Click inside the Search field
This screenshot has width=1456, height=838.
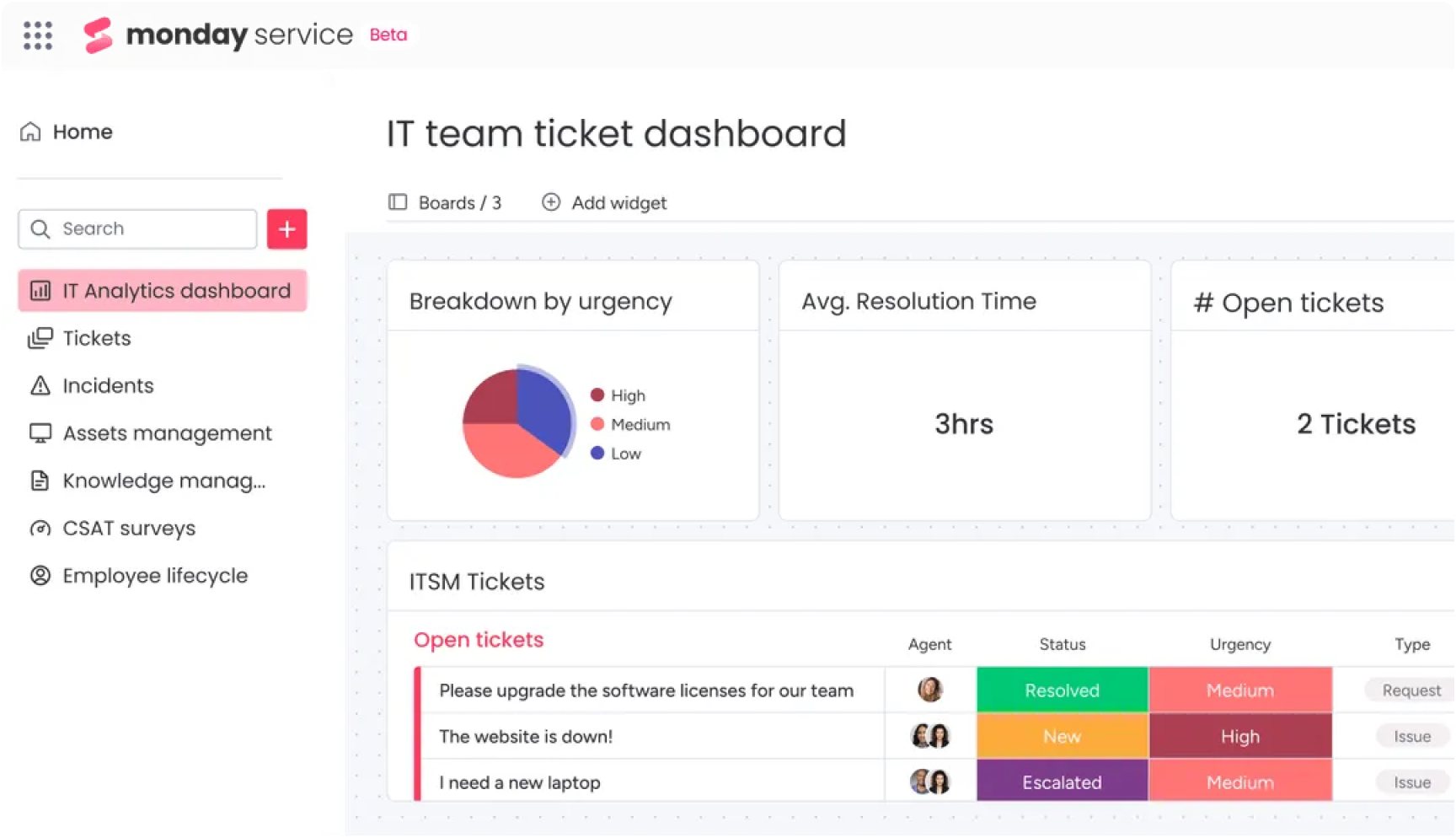pyautogui.click(x=152, y=229)
